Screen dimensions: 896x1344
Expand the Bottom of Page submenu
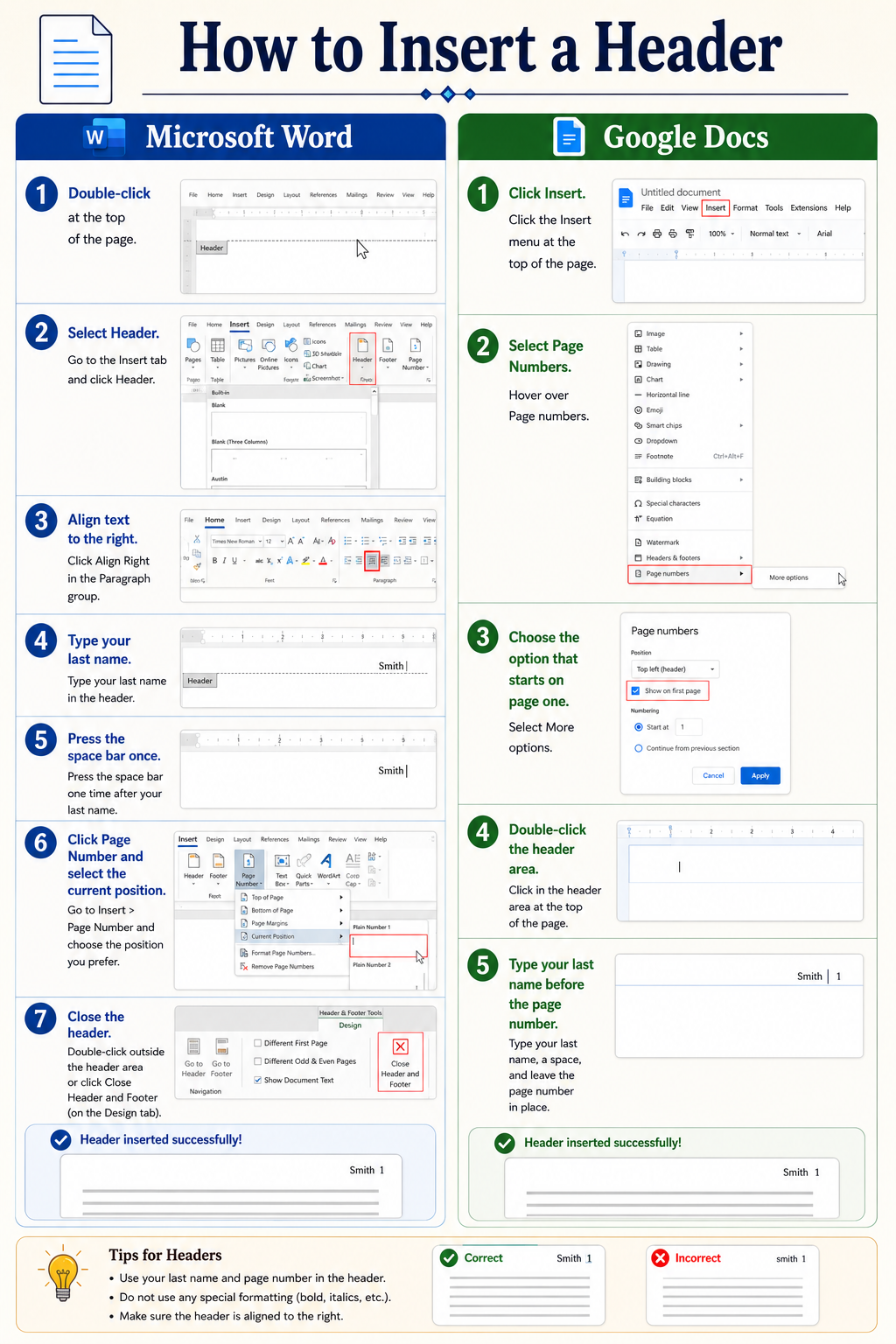[x=292, y=910]
